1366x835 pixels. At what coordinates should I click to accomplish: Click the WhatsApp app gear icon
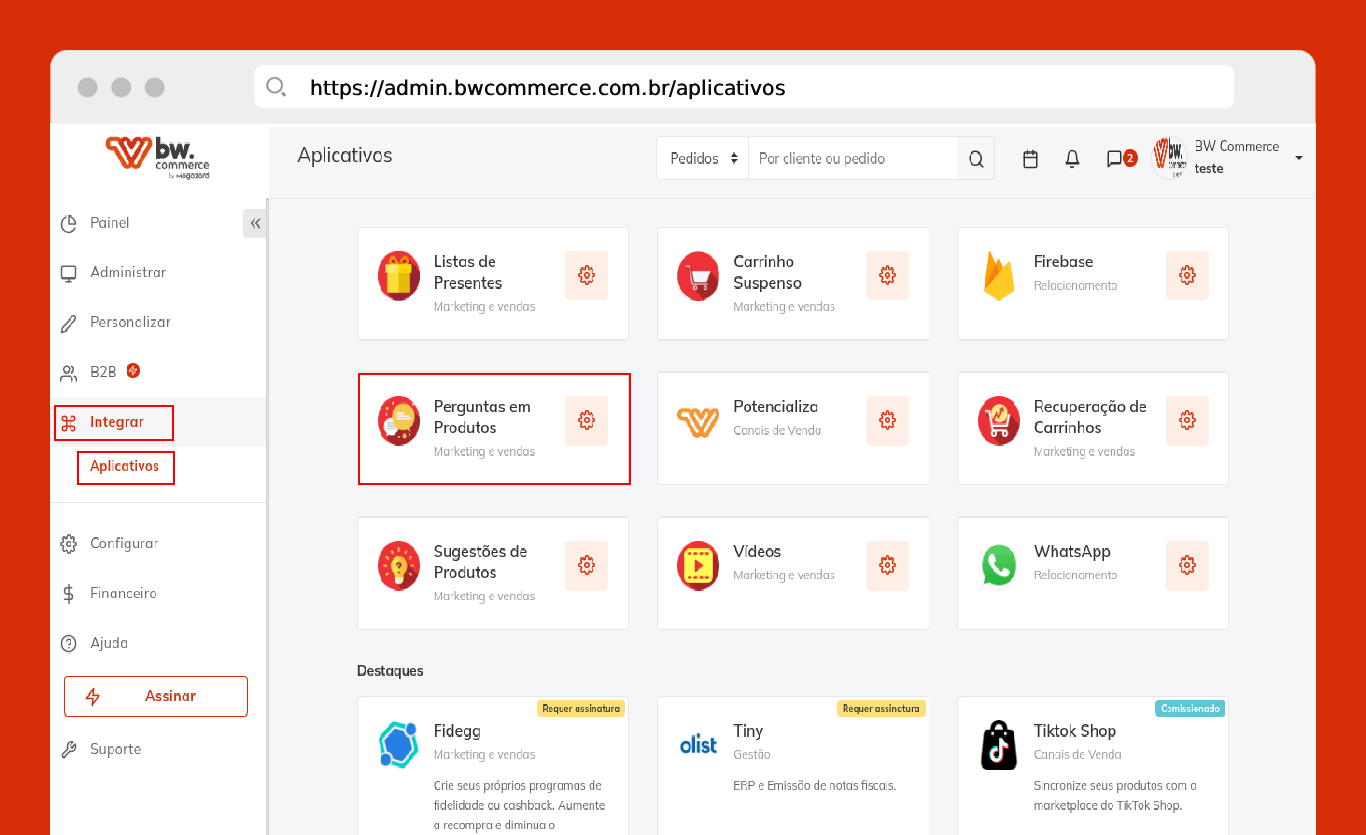pos(1187,565)
